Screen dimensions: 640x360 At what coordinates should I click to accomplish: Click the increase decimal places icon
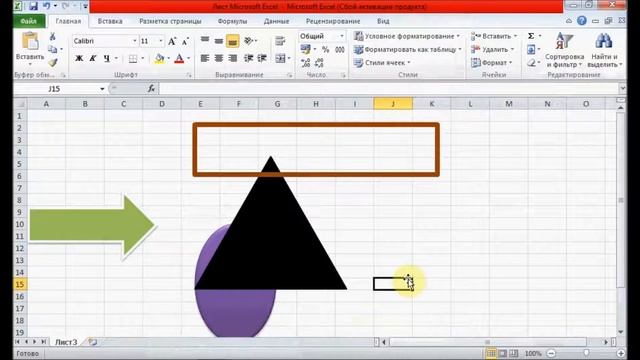(306, 62)
